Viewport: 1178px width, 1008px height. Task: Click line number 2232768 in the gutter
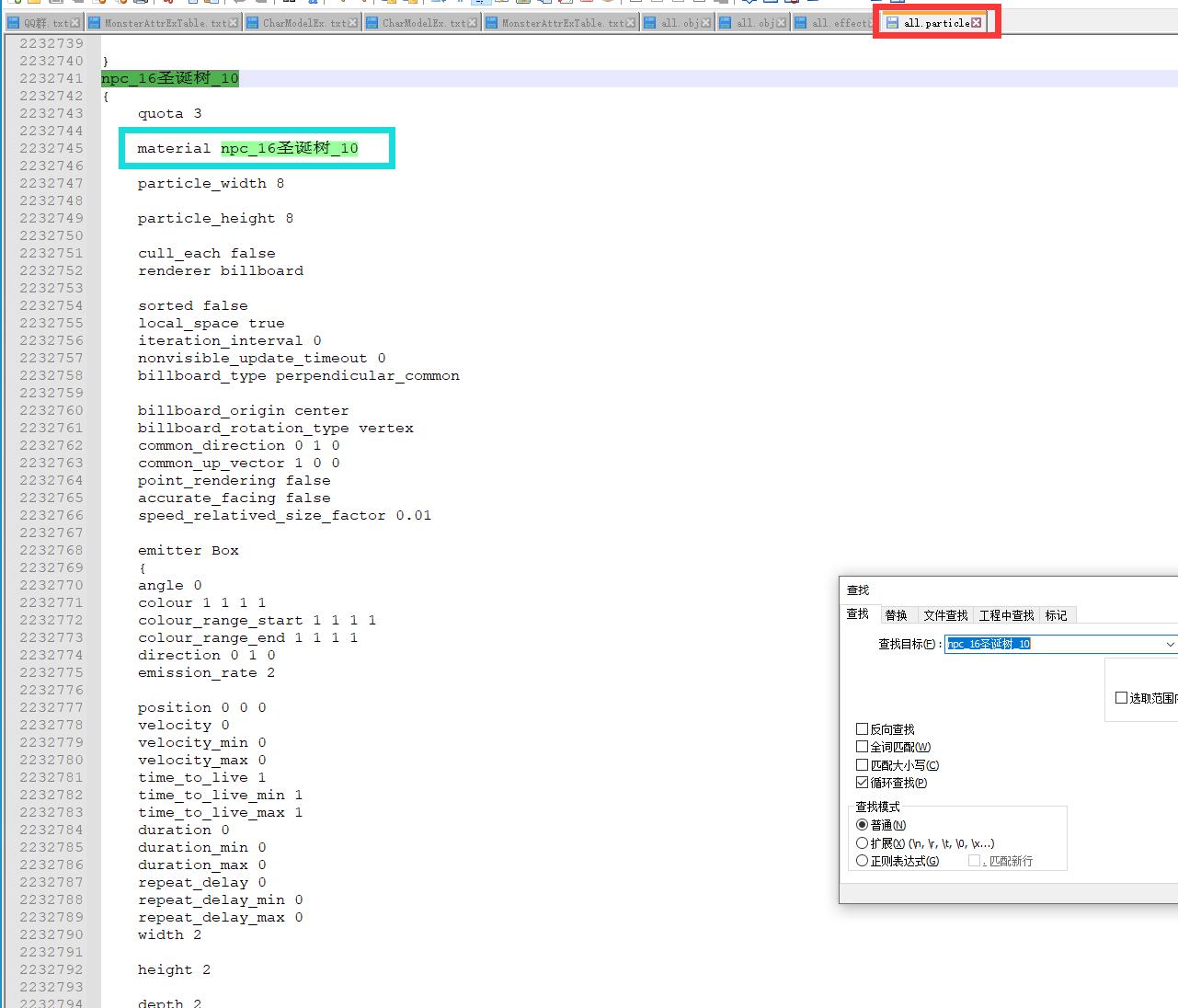[51, 550]
